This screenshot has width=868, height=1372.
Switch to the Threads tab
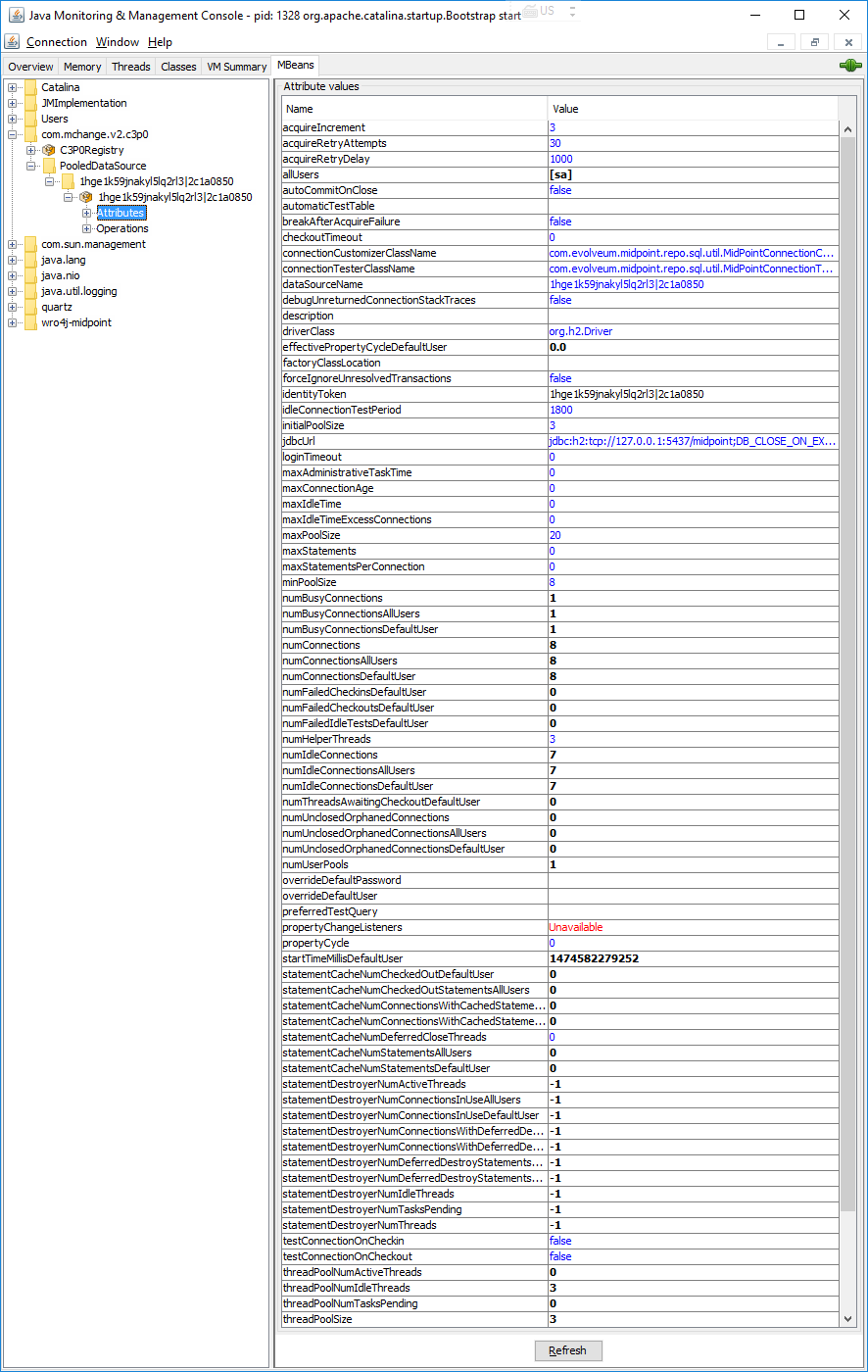click(x=130, y=67)
